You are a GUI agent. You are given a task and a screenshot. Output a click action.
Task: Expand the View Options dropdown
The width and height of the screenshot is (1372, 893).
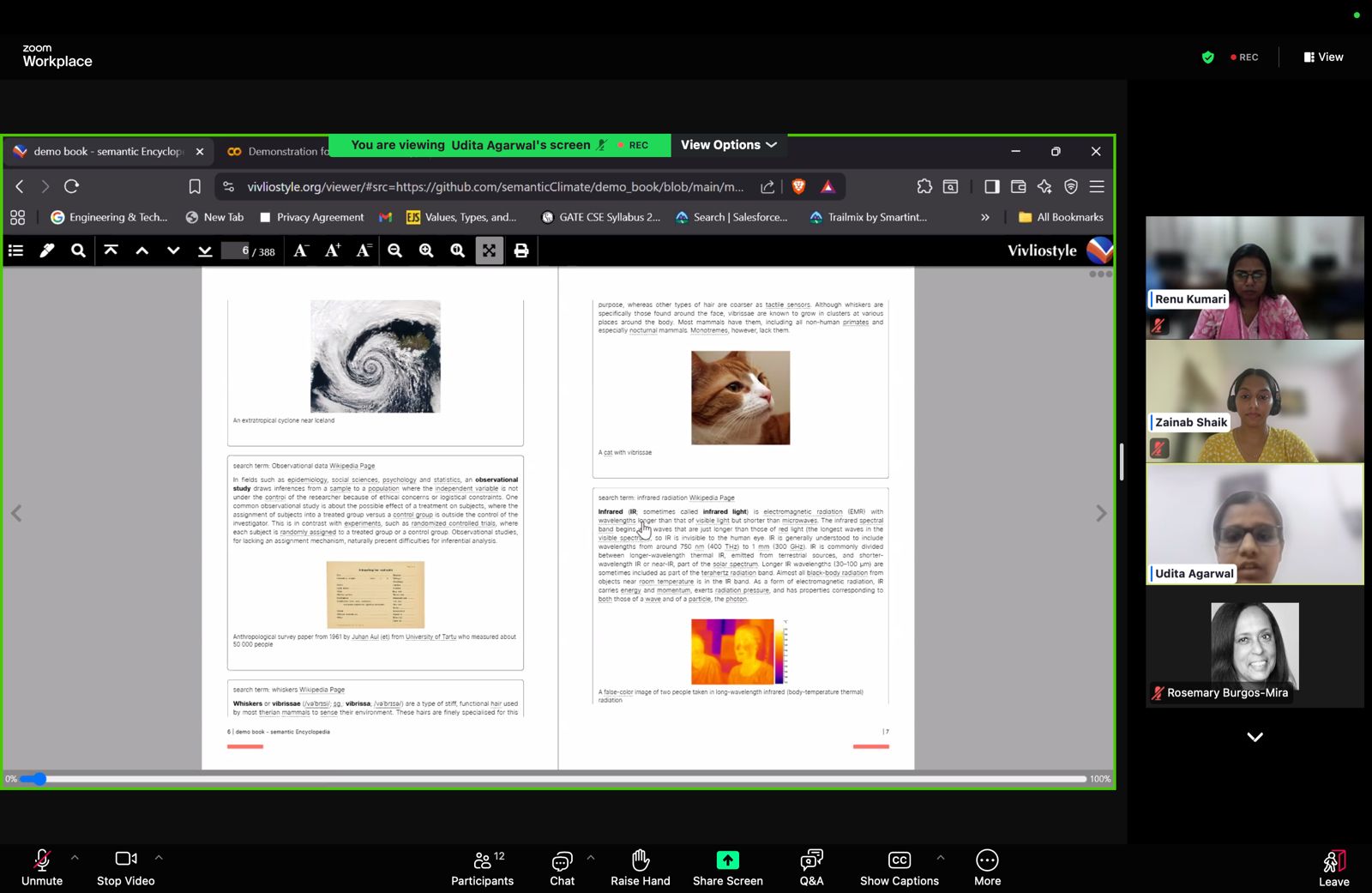(x=729, y=145)
